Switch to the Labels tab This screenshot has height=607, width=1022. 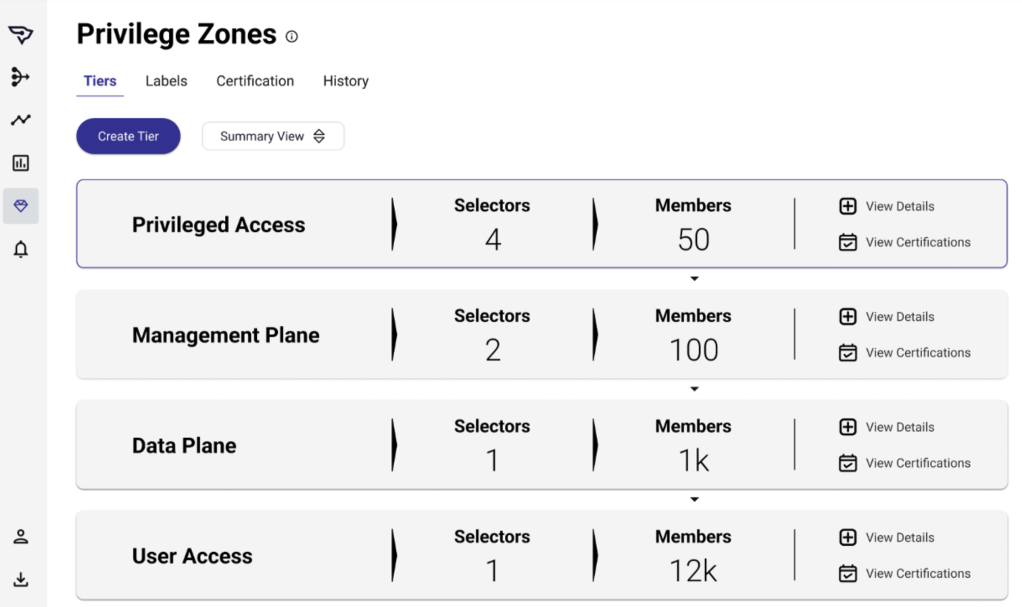166,81
